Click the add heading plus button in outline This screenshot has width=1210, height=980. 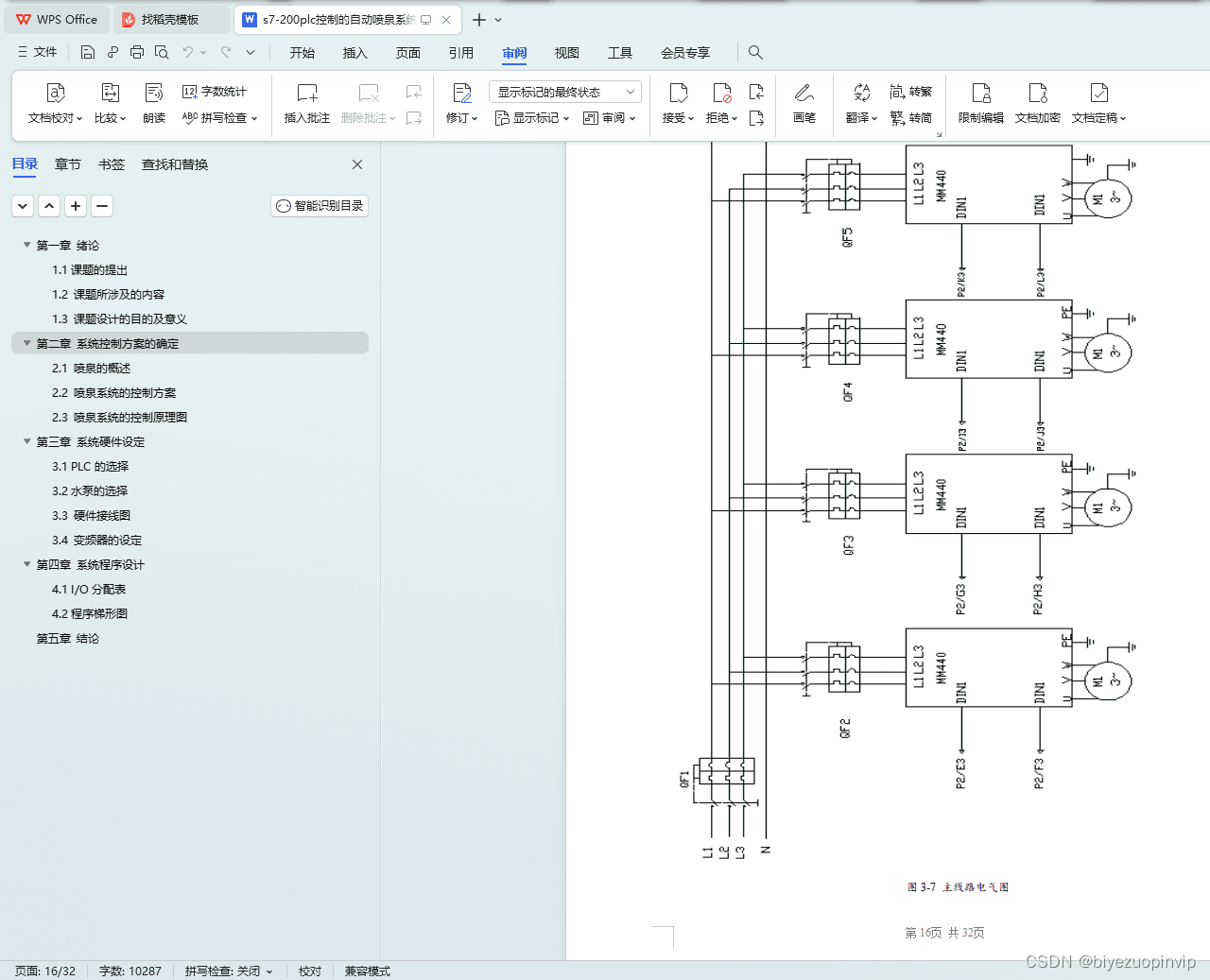[x=76, y=205]
